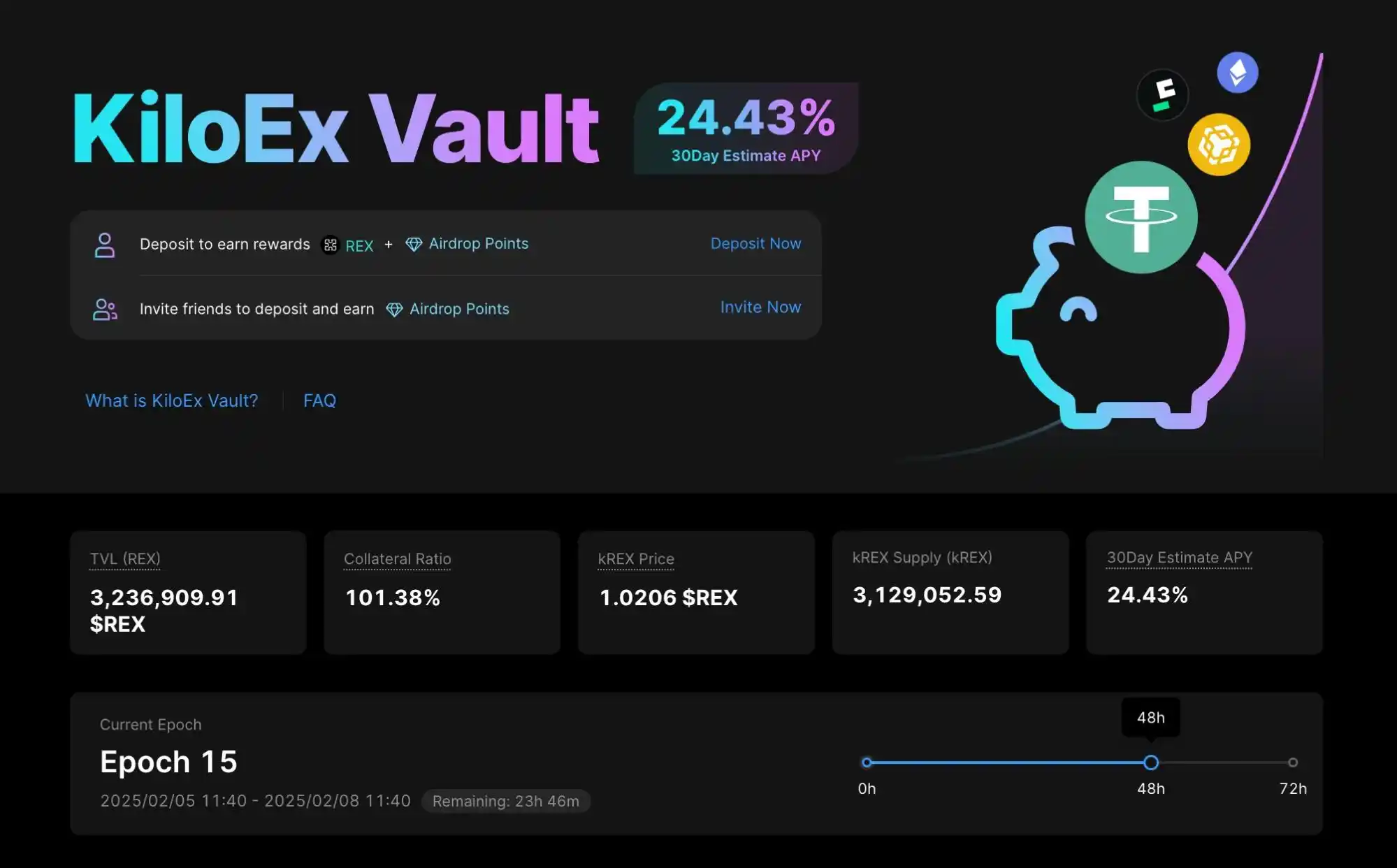The image size is (1397, 868).
Task: Open the FAQ link
Action: (x=318, y=399)
